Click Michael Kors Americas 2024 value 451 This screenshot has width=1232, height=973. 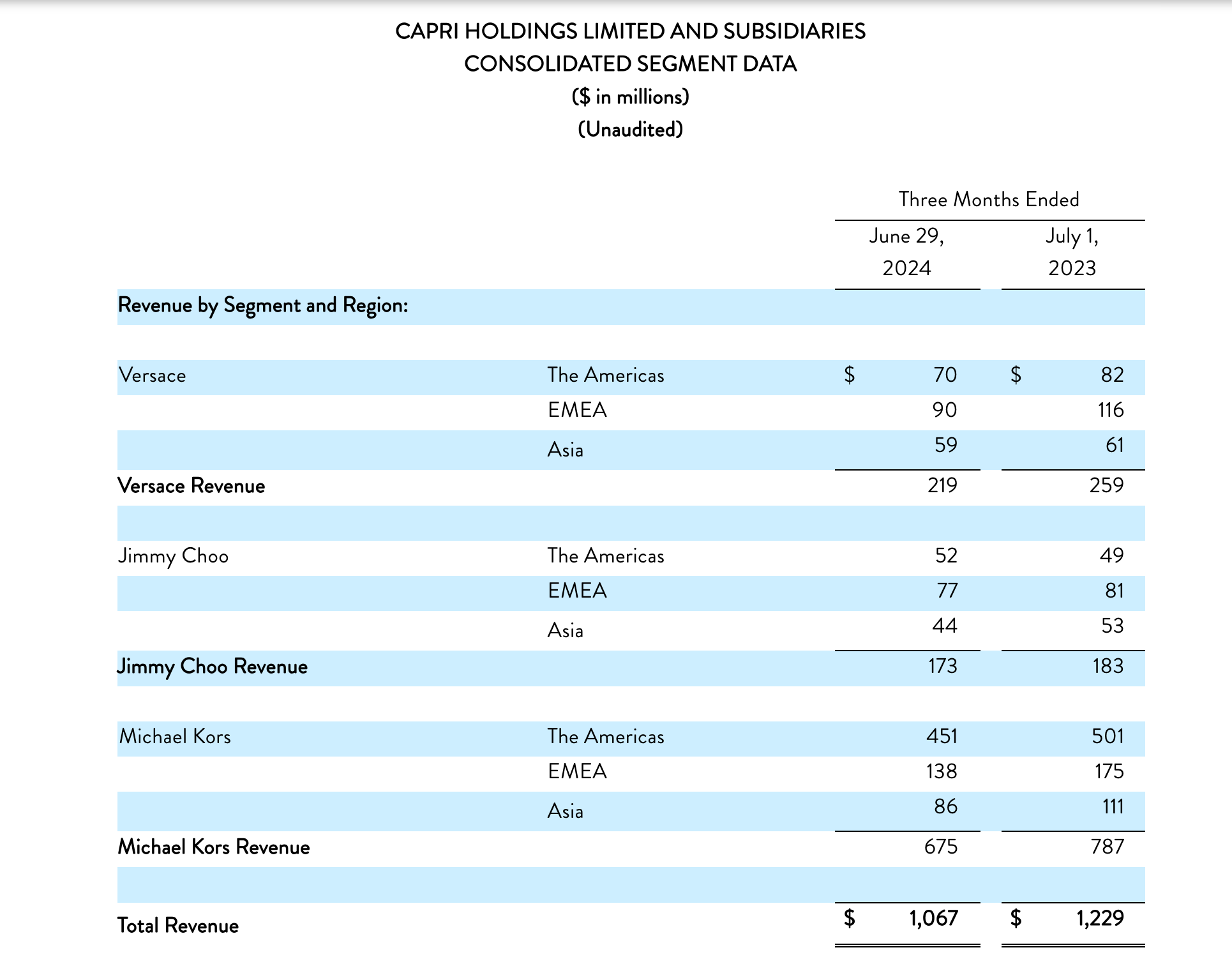coord(942,736)
